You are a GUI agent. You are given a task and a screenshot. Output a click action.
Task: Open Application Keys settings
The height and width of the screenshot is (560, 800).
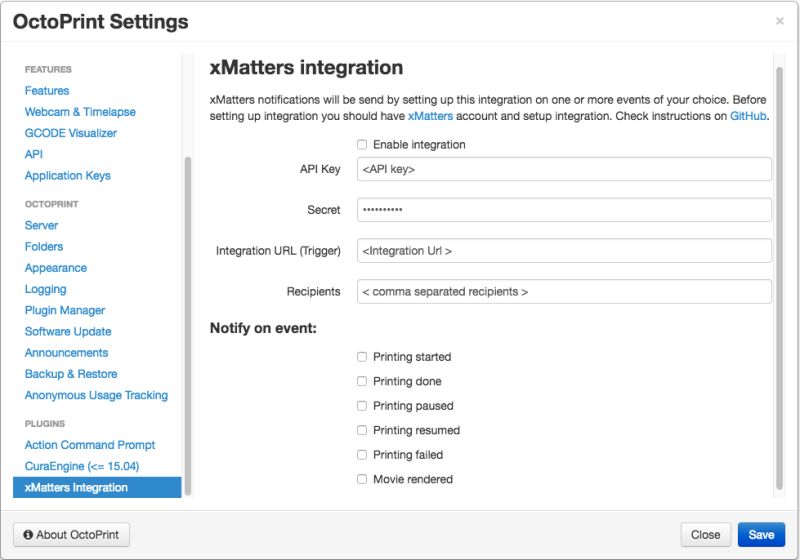[x=68, y=175]
